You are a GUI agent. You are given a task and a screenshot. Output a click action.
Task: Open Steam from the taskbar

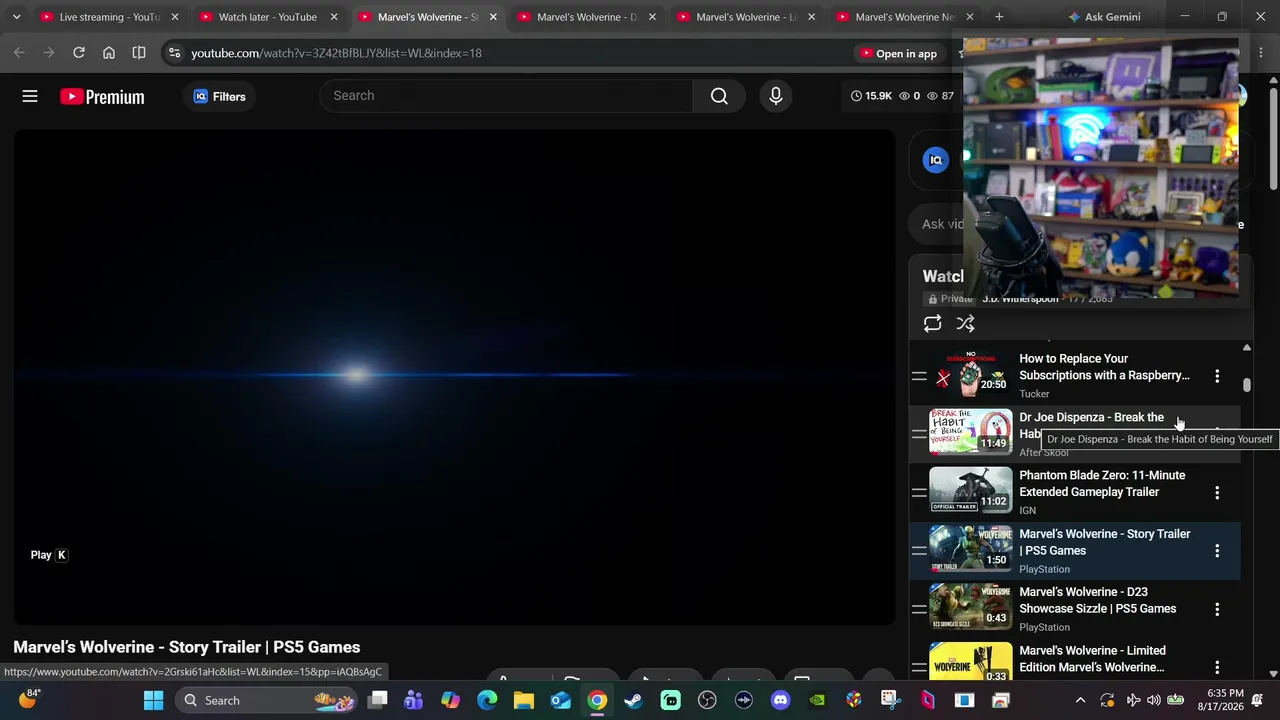click(x=633, y=700)
